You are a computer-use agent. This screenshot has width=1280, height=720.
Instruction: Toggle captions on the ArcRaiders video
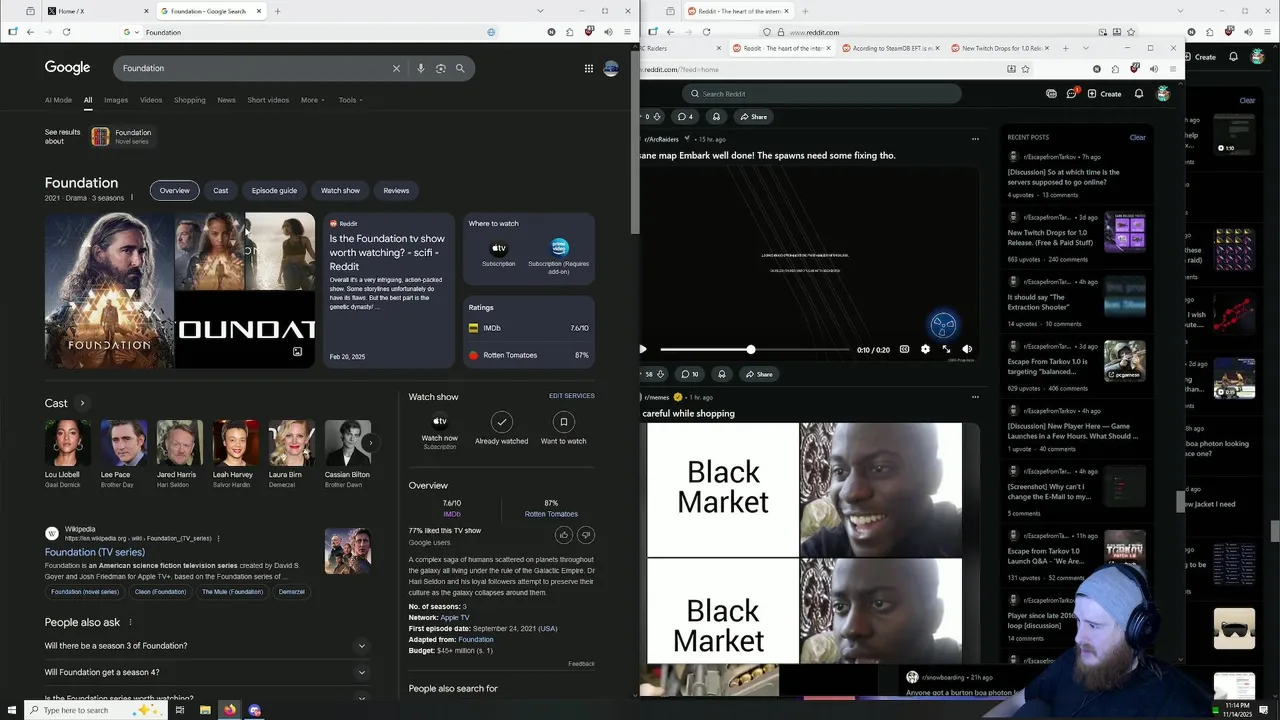coord(905,349)
